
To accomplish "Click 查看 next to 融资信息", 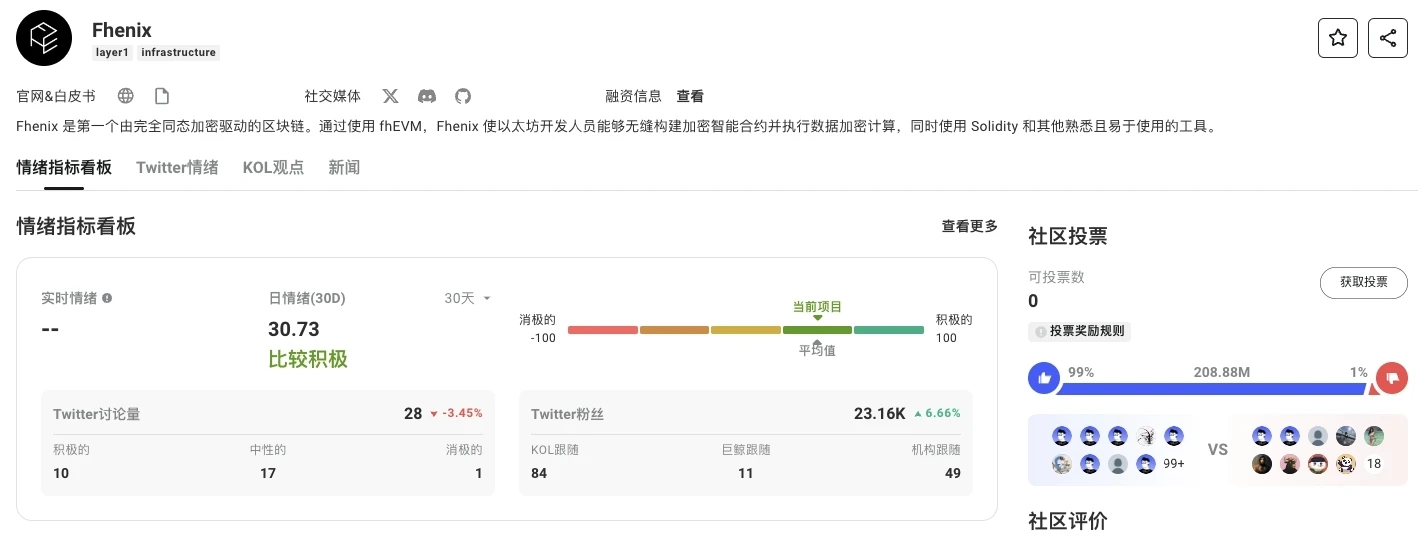I will [690, 96].
